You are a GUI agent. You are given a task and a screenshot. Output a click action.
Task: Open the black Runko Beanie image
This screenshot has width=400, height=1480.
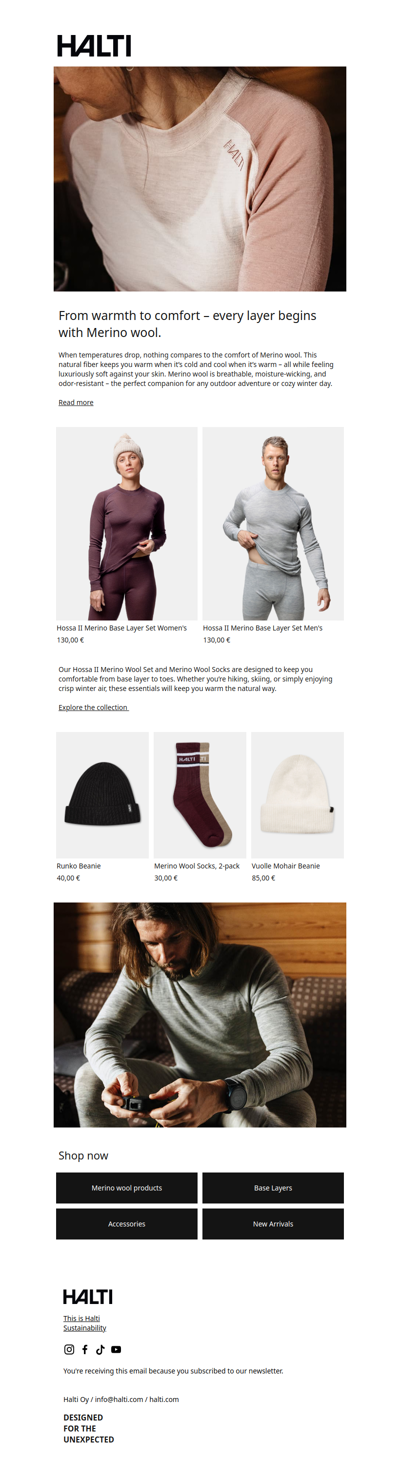tap(102, 795)
